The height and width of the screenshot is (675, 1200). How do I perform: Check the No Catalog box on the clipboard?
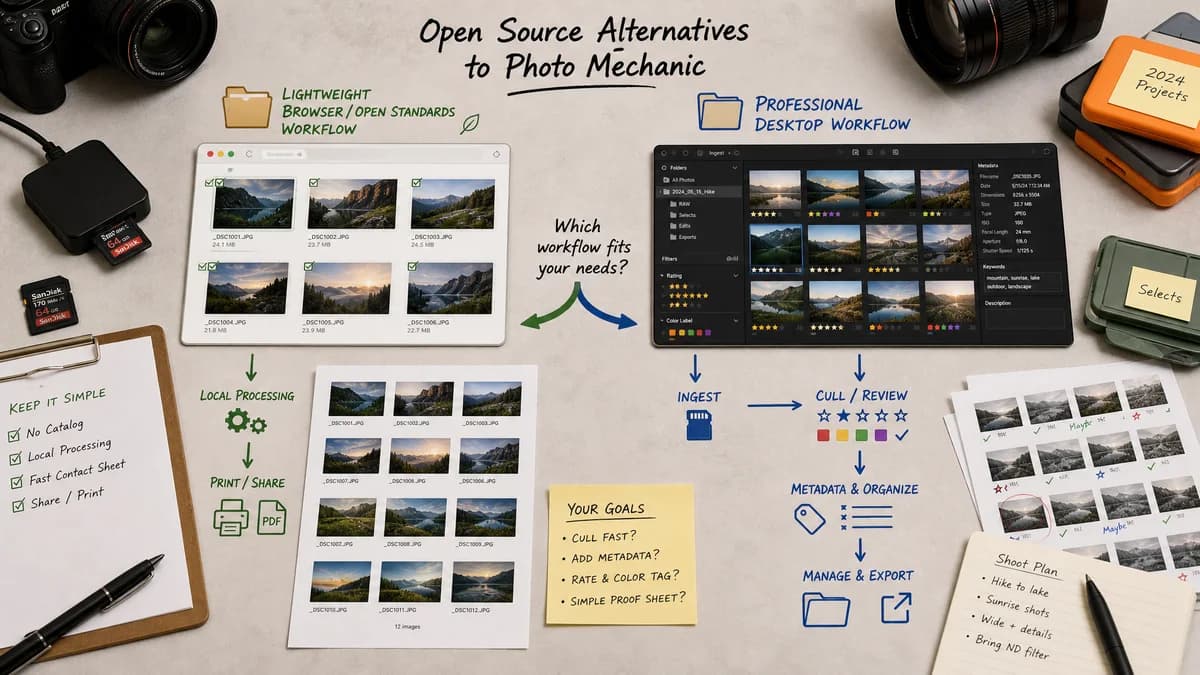pos(14,436)
